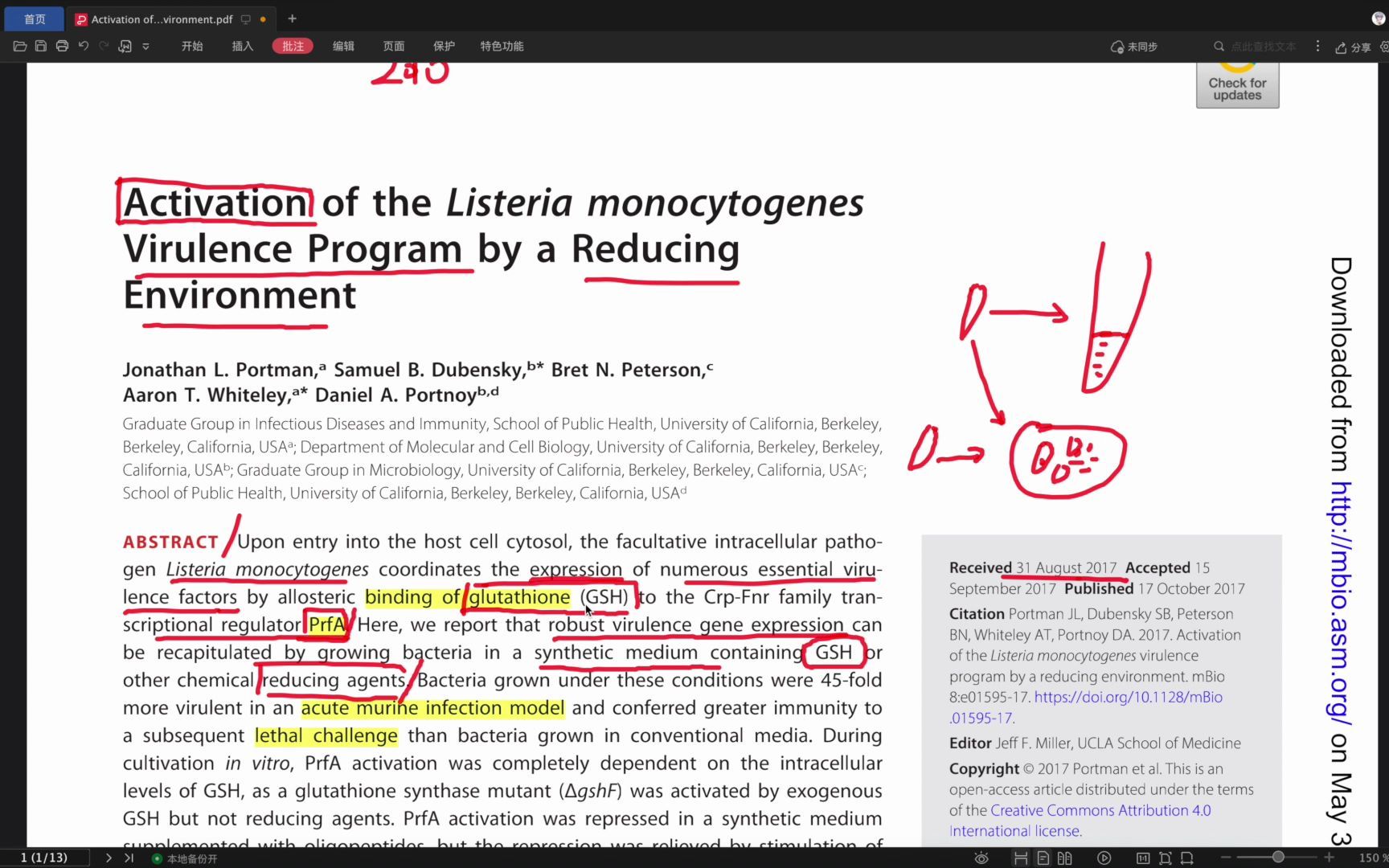Click the highlighted word 'glutathione'
The width and height of the screenshot is (1389, 868).
pyautogui.click(x=519, y=597)
